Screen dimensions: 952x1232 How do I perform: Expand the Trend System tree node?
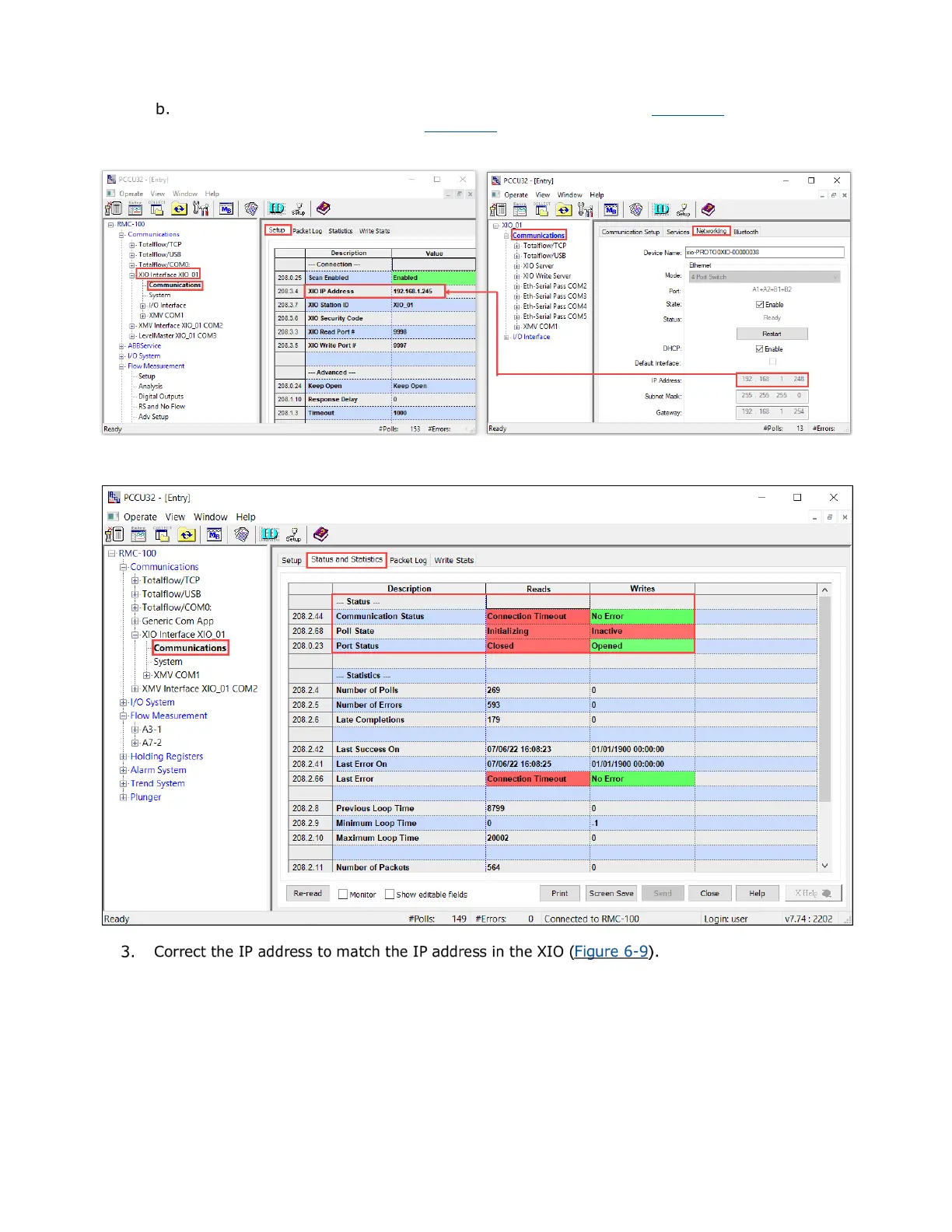tap(123, 784)
